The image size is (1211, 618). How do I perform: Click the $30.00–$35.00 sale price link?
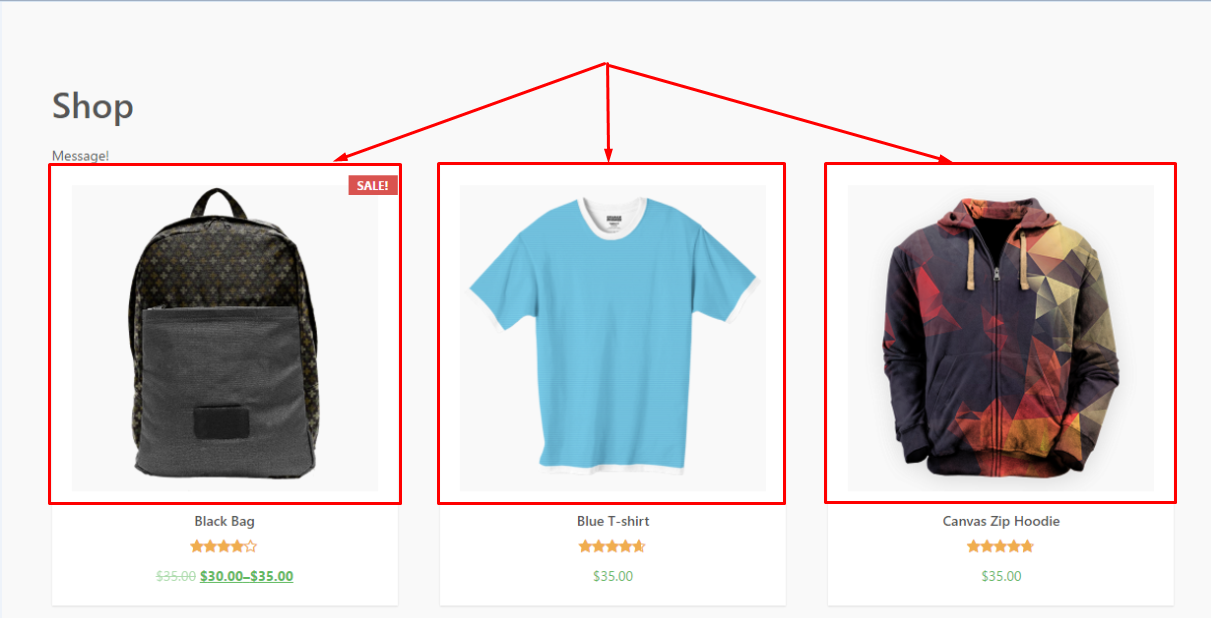246,576
